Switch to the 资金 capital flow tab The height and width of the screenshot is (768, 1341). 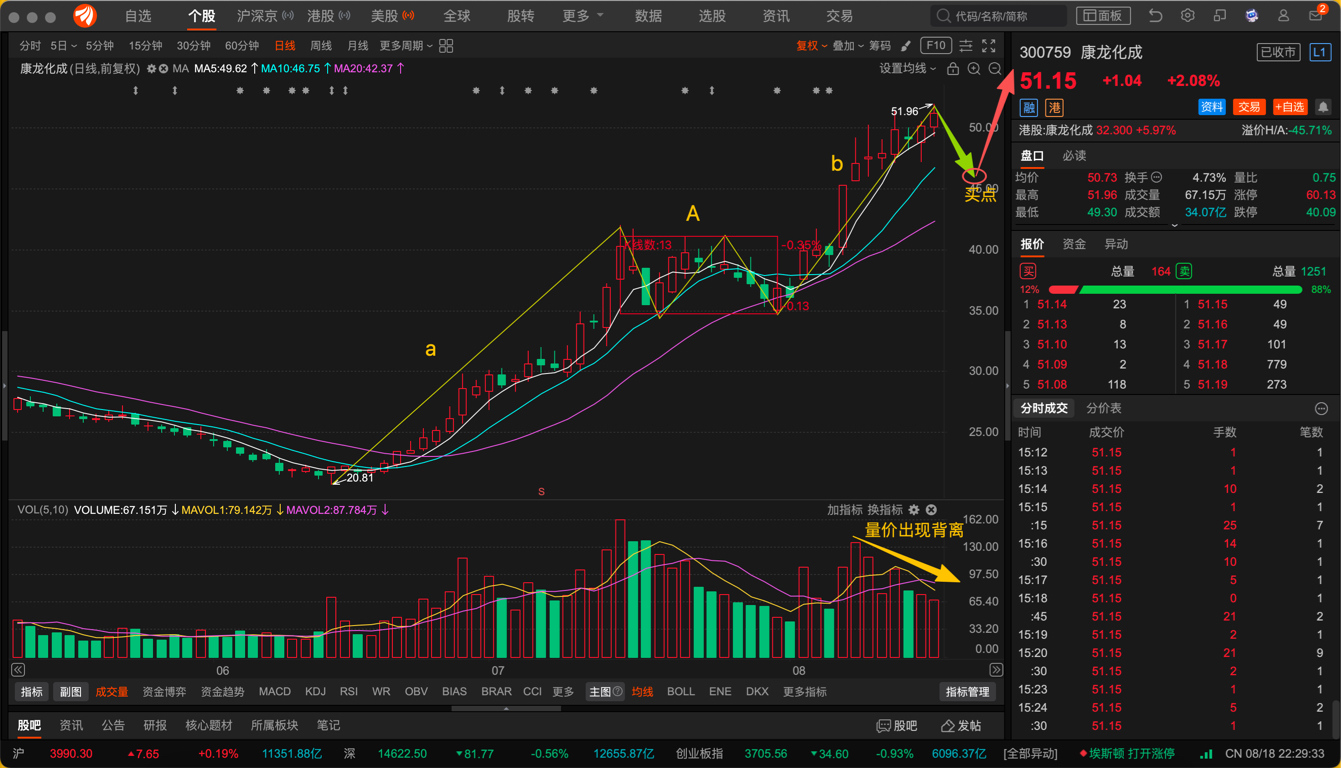coord(1074,245)
